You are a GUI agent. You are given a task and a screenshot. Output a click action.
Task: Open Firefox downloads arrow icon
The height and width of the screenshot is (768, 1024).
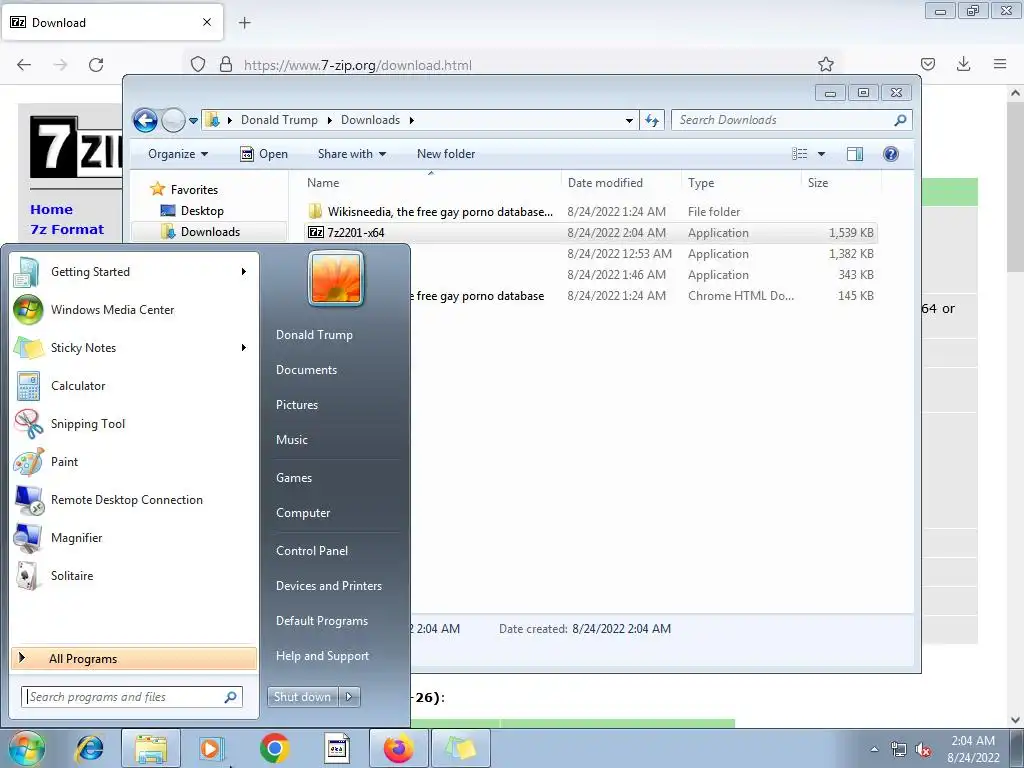(x=963, y=64)
